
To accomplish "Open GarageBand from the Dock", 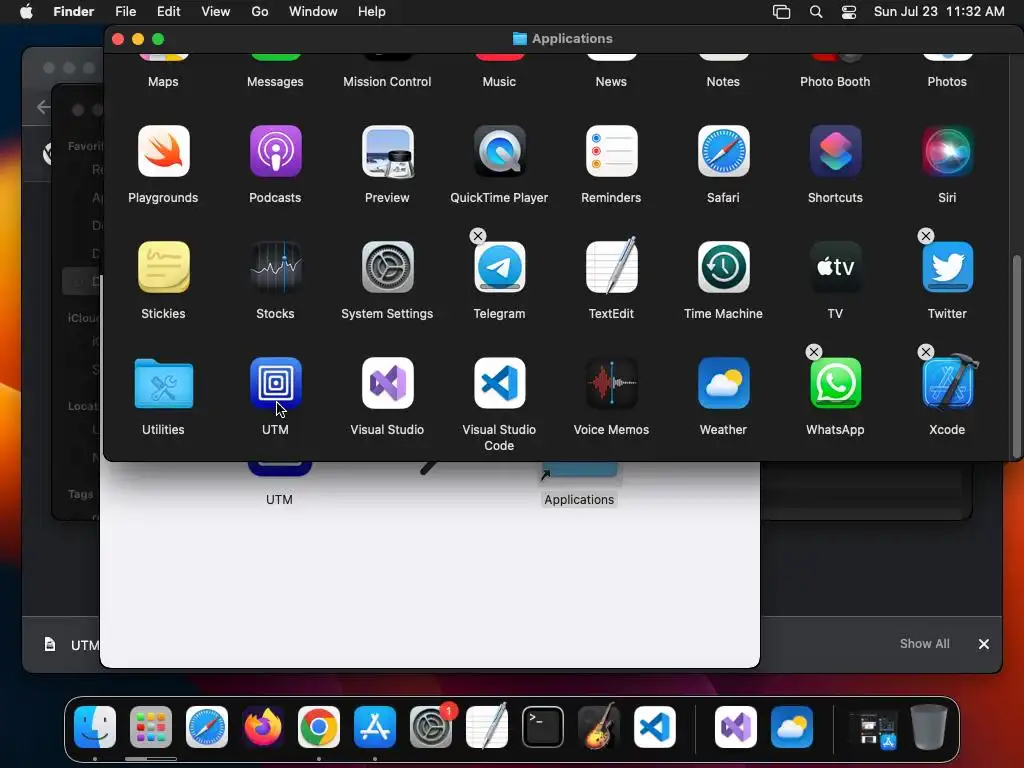I will click(x=599, y=726).
